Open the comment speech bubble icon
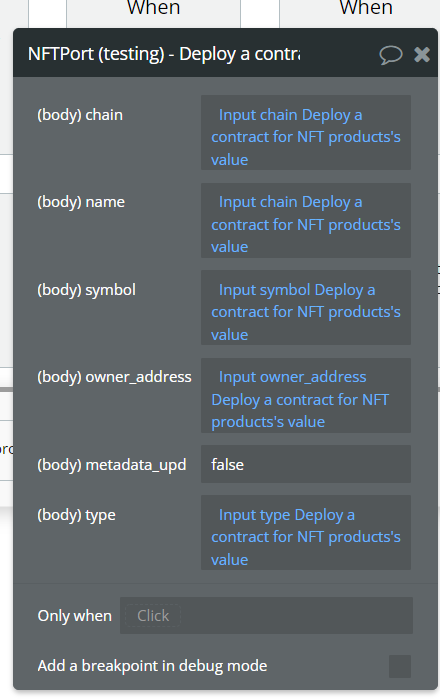Image resolution: width=440 pixels, height=700 pixels. 390,55
